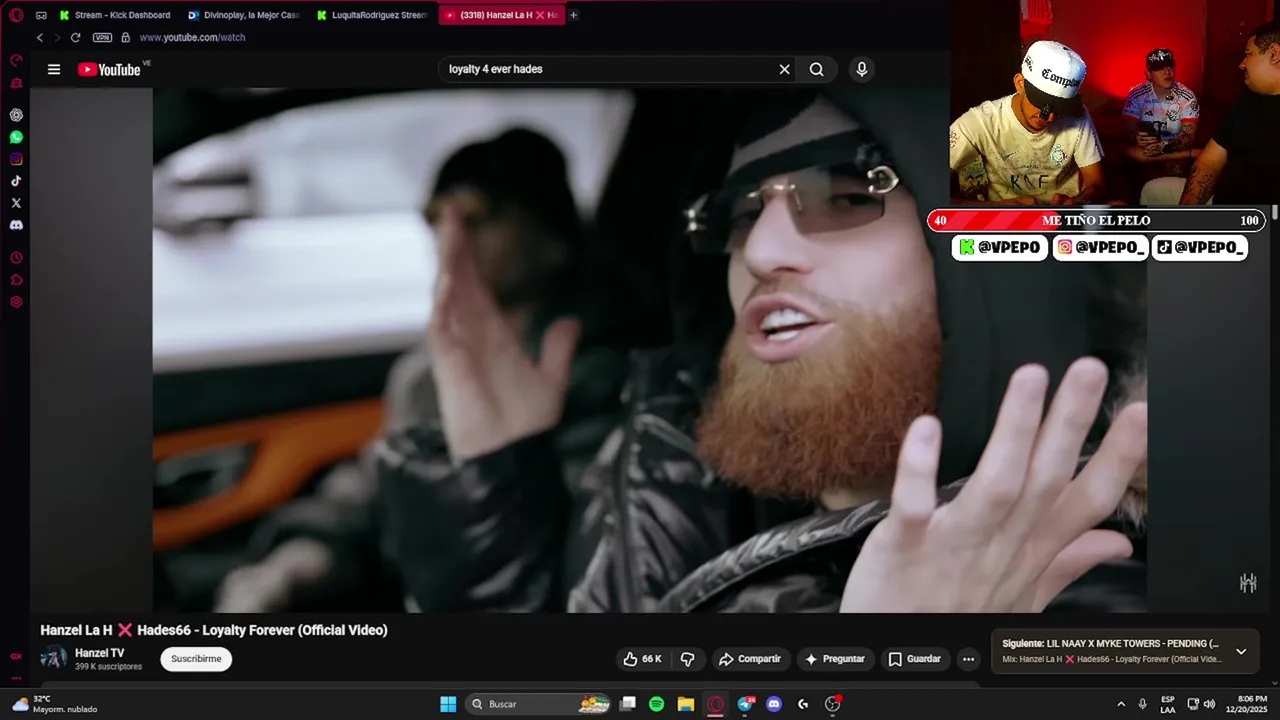Open Logitech G HUB from taskbar

coord(803,704)
